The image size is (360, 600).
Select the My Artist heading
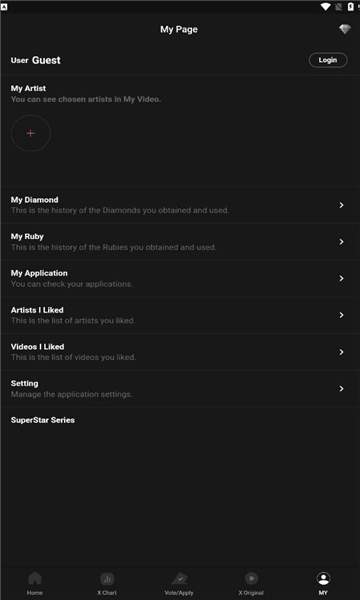(x=28, y=88)
